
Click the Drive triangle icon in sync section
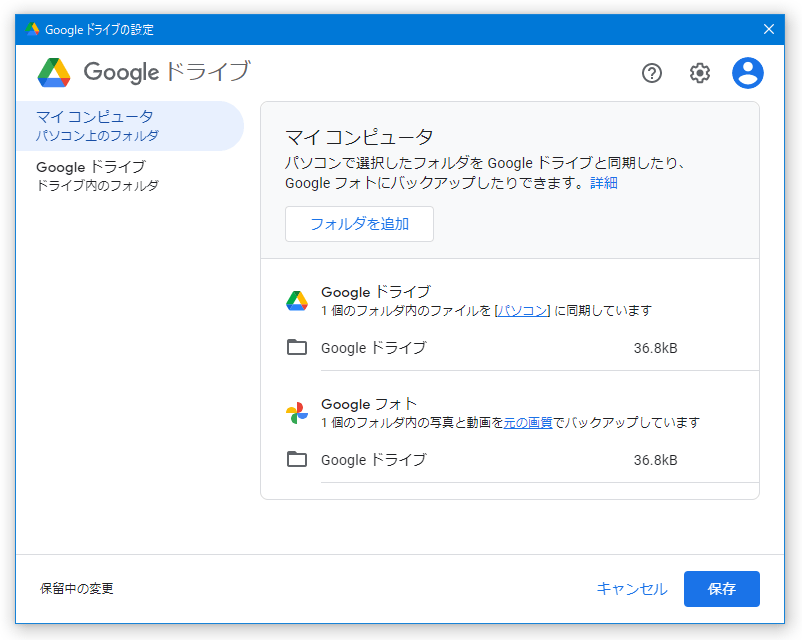pos(297,301)
